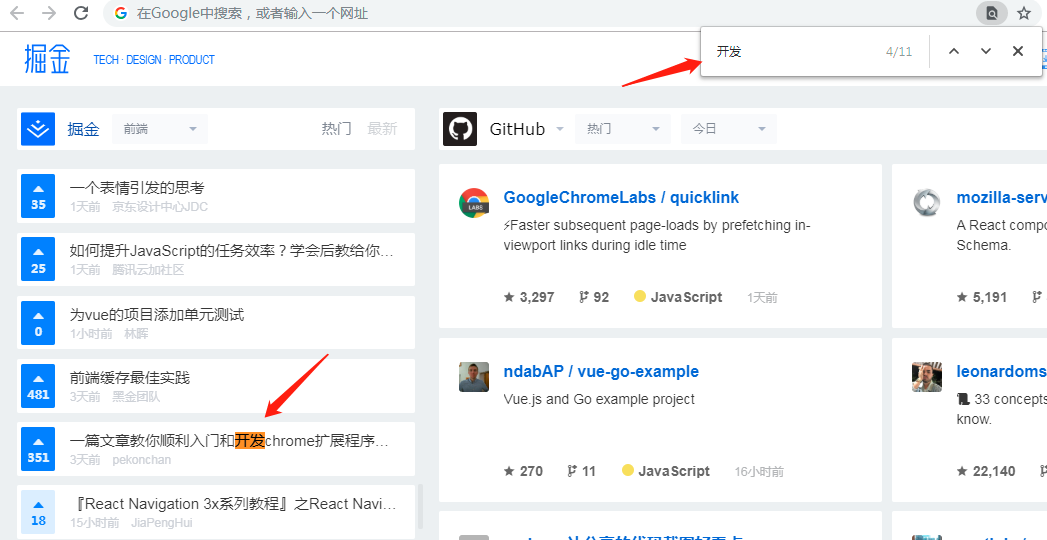Upvote the 为vue的项目添加单元测试 article
The height and width of the screenshot is (540, 1047).
point(38,323)
